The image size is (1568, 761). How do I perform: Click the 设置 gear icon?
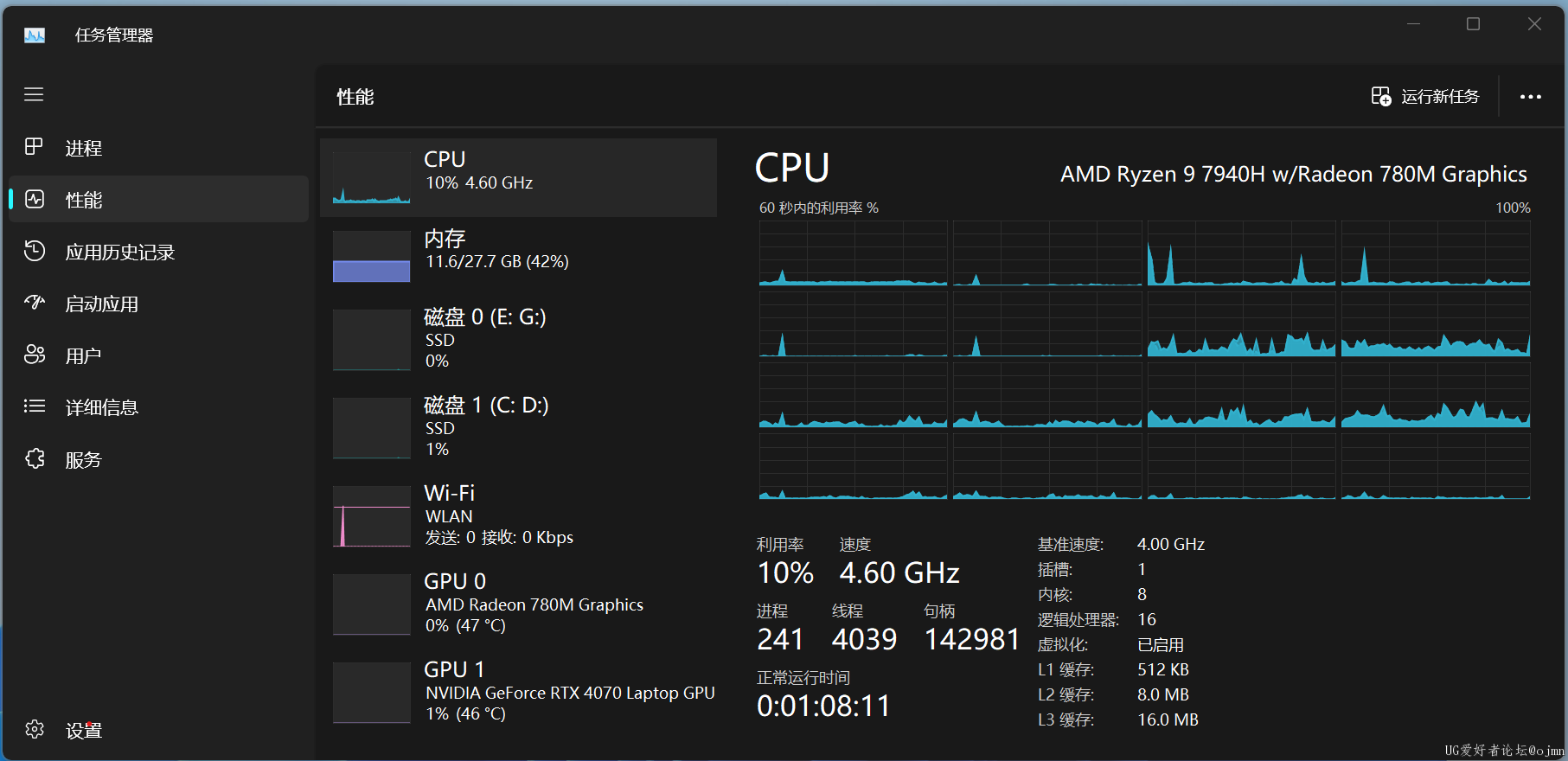coord(35,729)
